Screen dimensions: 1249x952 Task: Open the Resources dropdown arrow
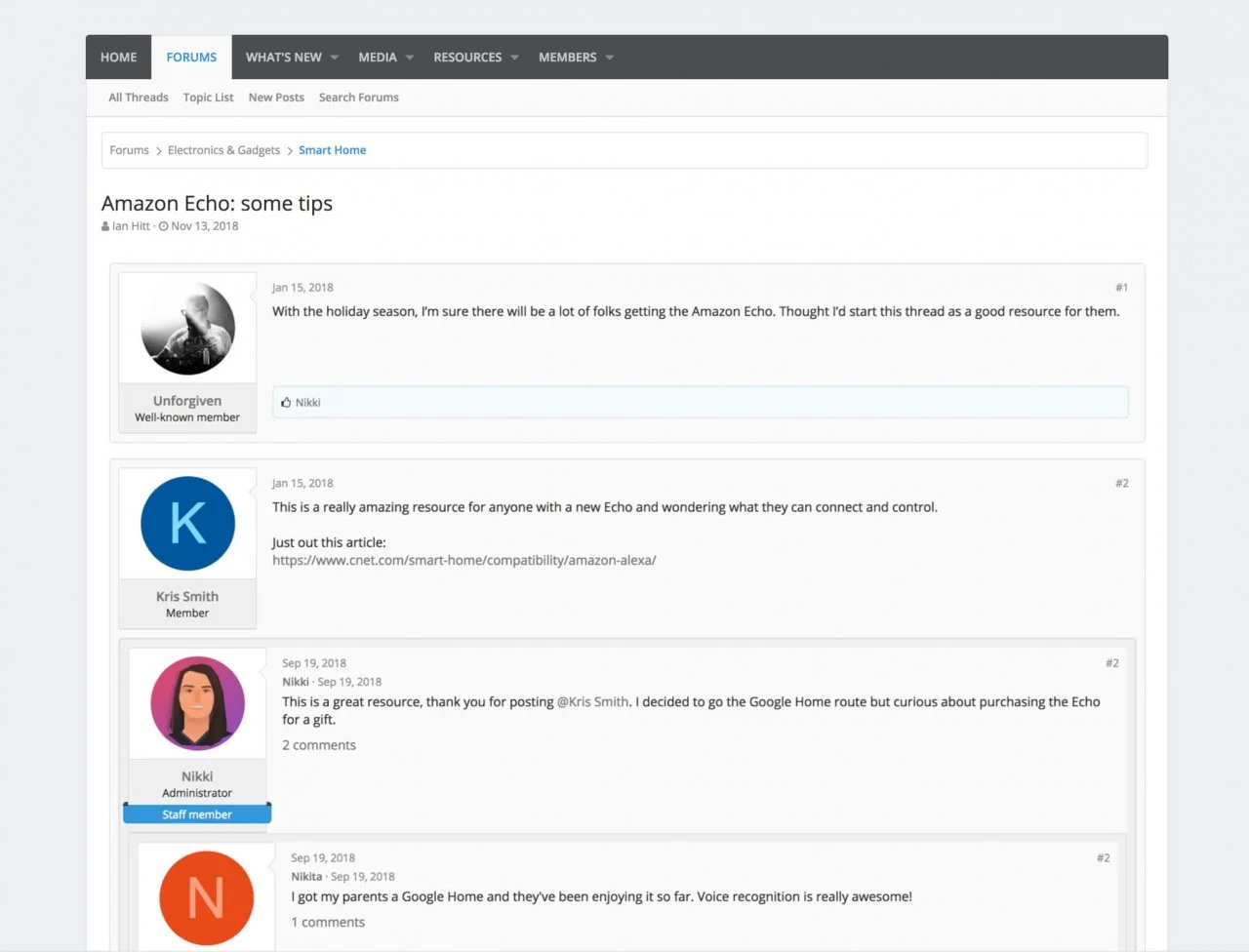[x=515, y=58]
